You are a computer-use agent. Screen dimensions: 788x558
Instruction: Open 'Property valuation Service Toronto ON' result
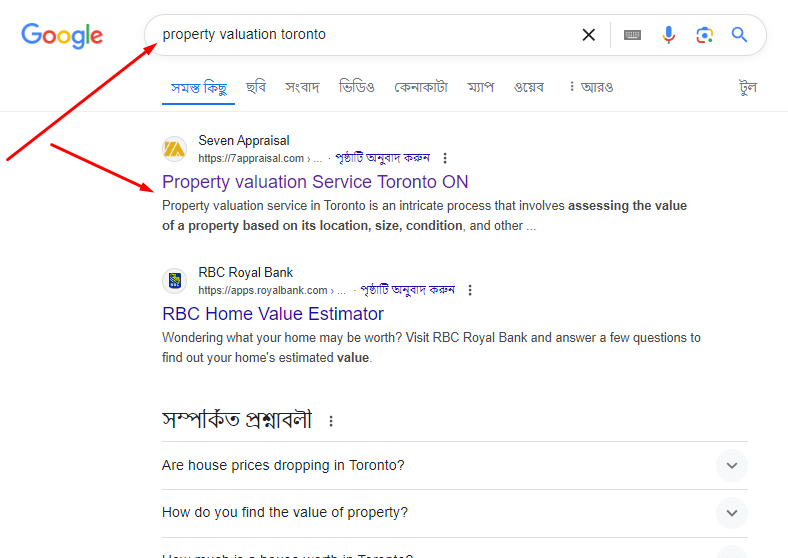click(x=315, y=181)
